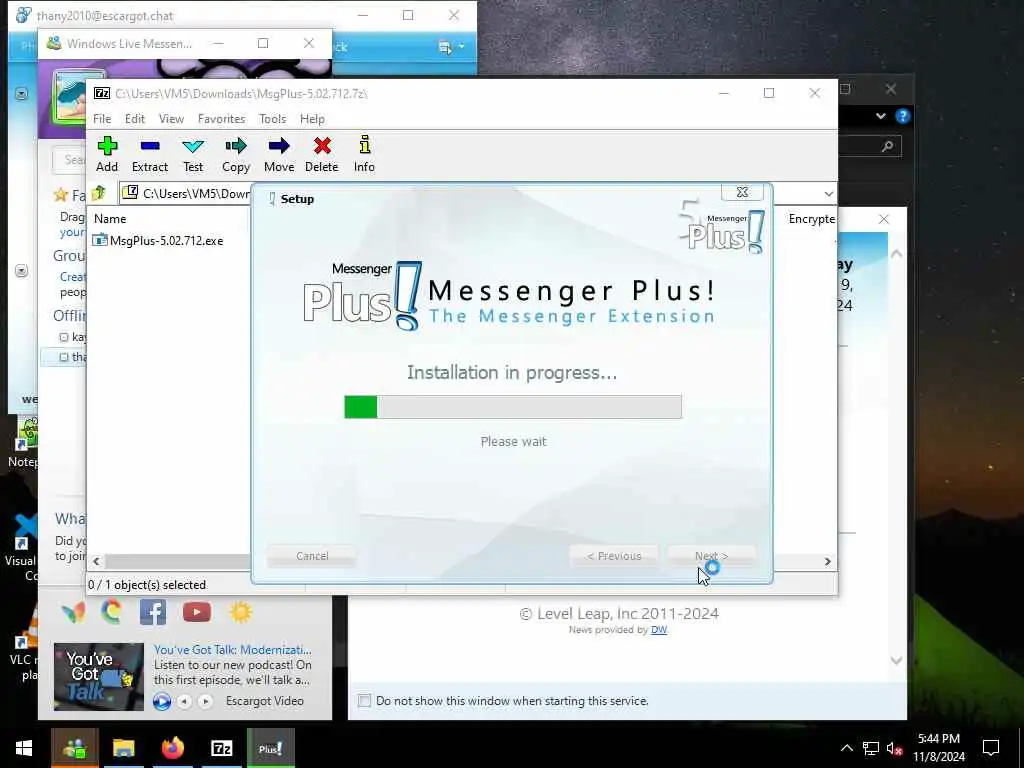
Task: Click the YouTube icon in Messenger
Action: [x=197, y=613]
